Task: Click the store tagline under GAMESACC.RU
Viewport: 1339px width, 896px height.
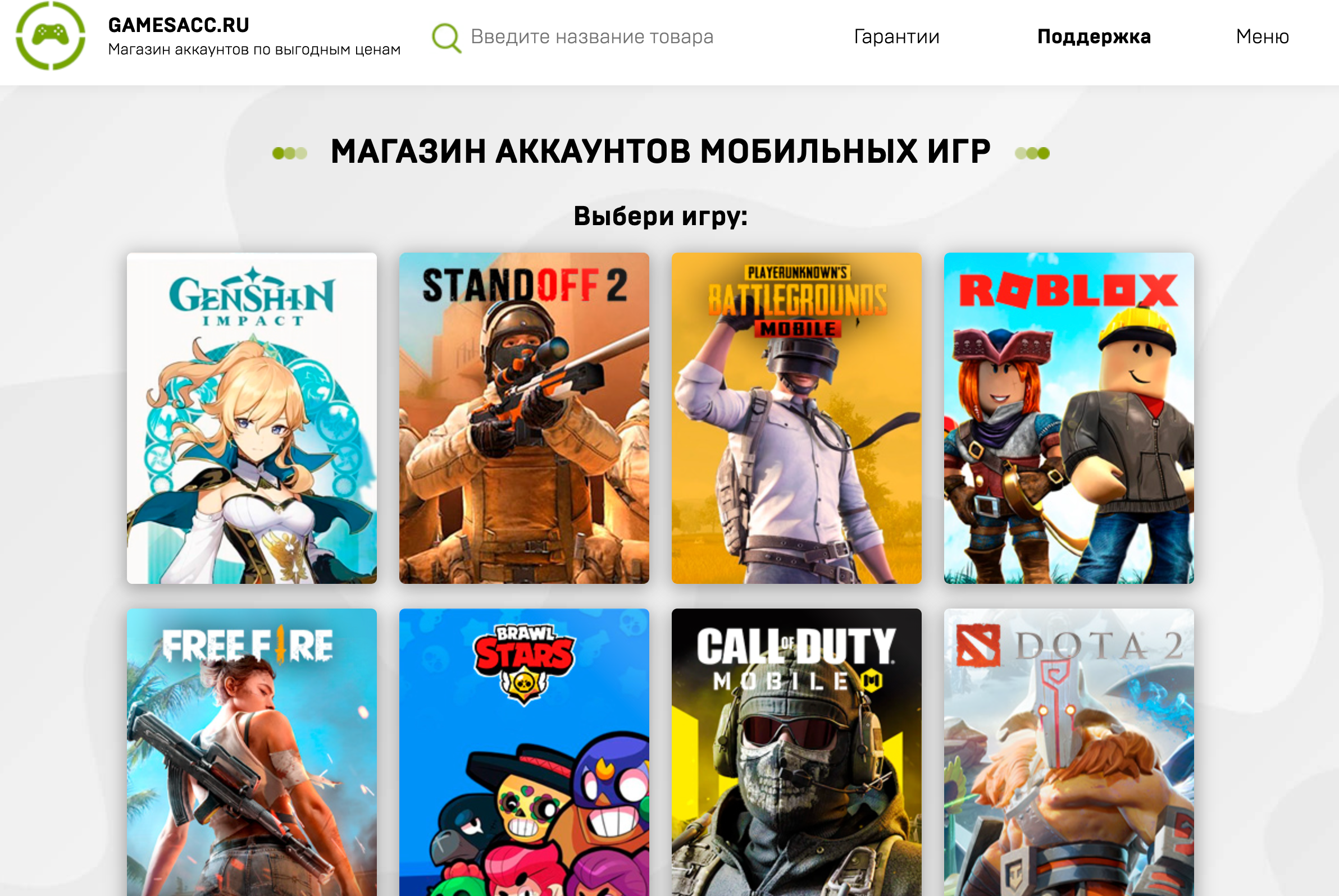Action: tap(254, 50)
